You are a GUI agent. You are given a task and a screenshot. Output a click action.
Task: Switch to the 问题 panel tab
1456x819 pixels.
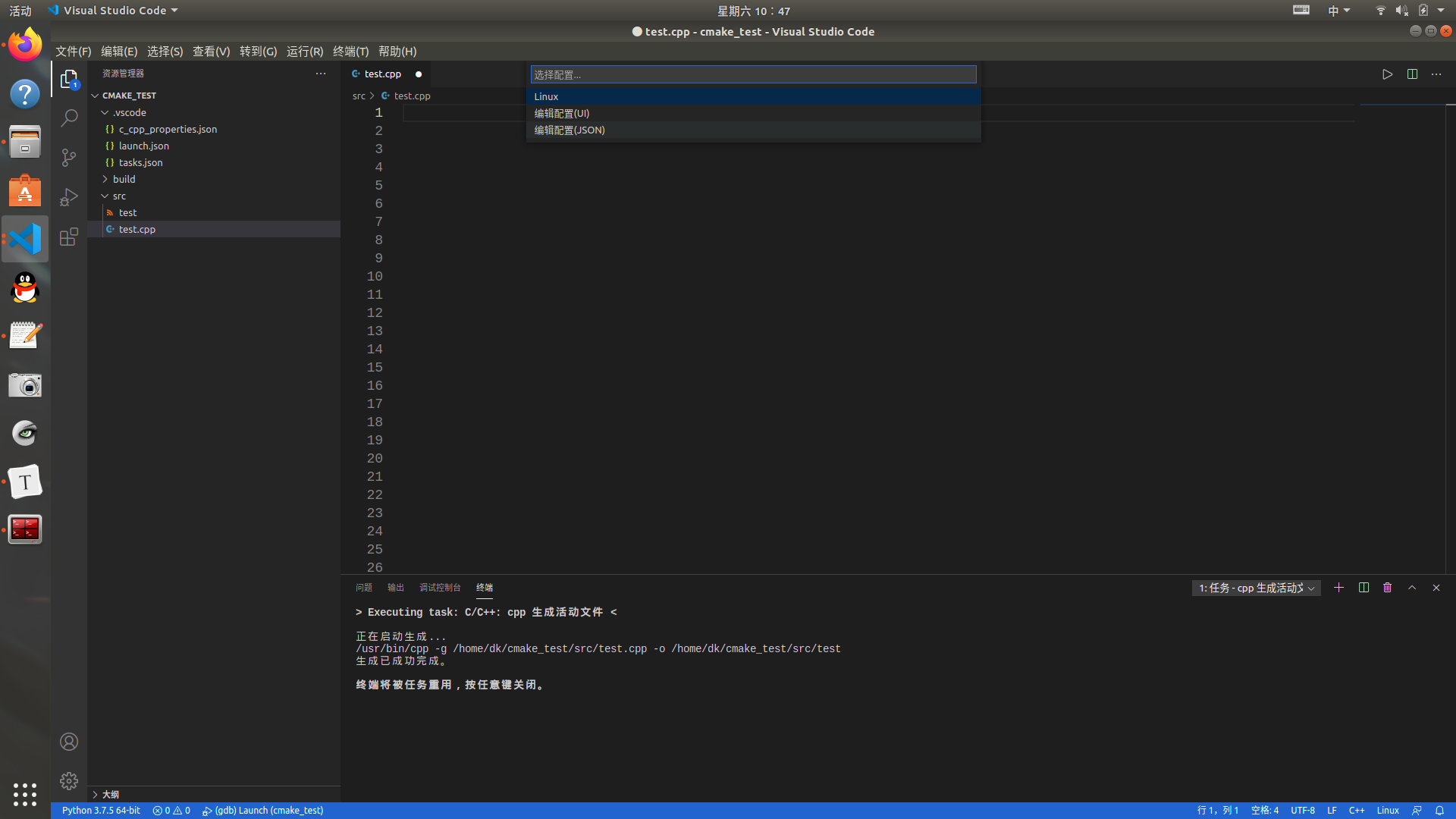pyautogui.click(x=364, y=588)
